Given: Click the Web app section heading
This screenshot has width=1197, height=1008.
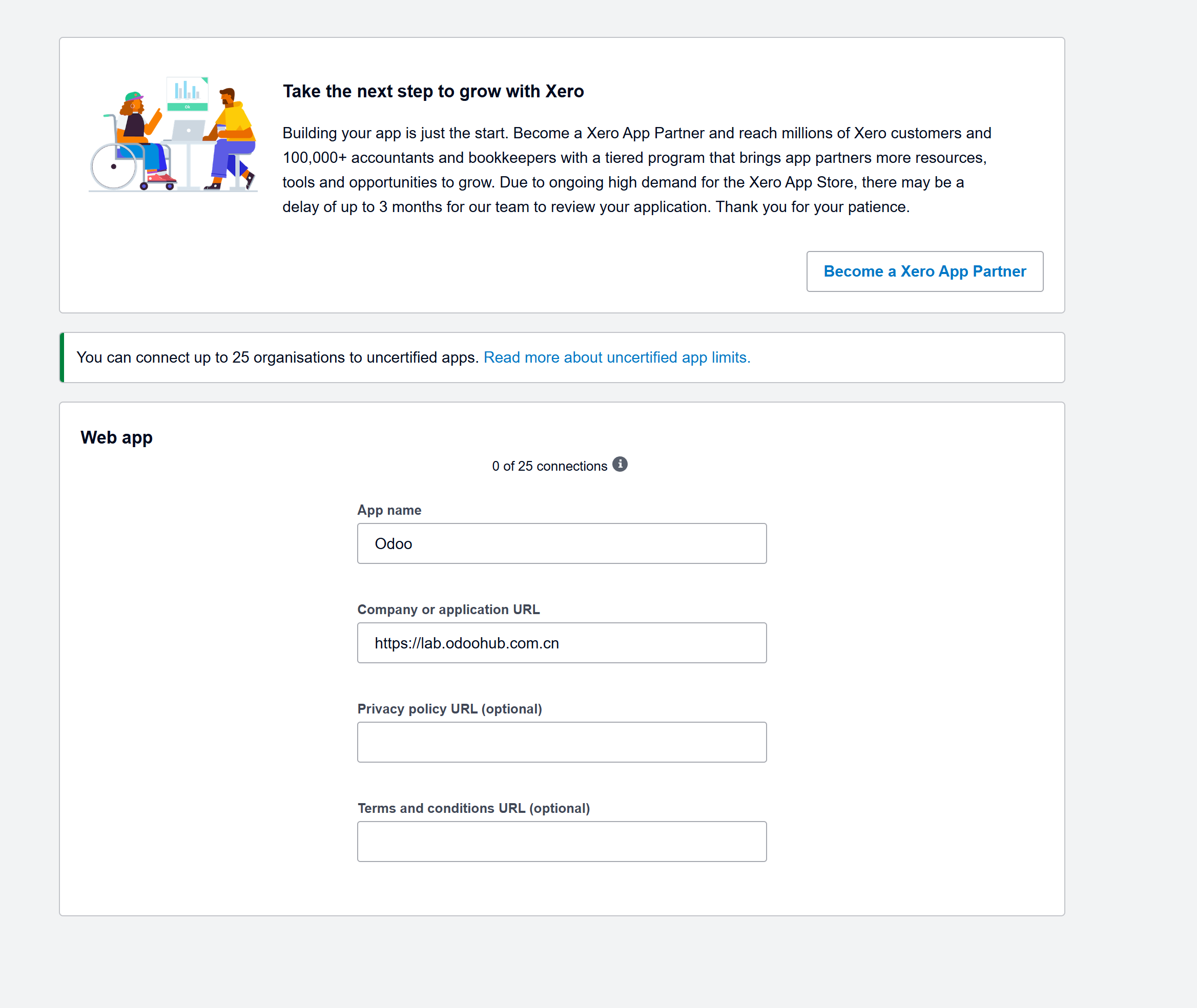Looking at the screenshot, I should (117, 438).
